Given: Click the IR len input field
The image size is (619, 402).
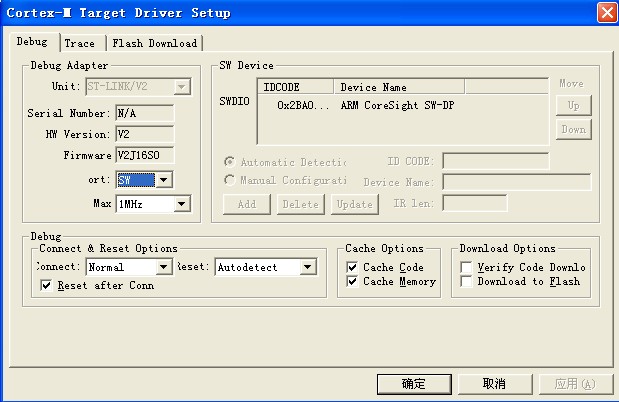Looking at the screenshot, I should click(x=475, y=203).
